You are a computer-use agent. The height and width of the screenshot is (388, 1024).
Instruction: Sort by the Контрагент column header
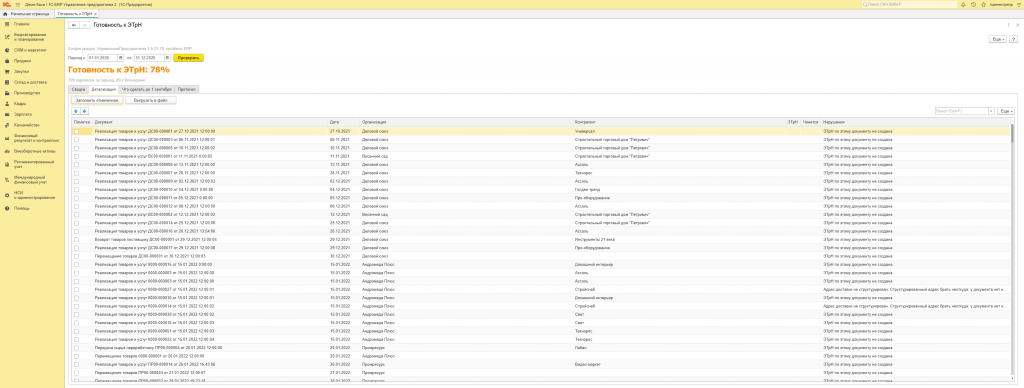pyautogui.click(x=679, y=122)
